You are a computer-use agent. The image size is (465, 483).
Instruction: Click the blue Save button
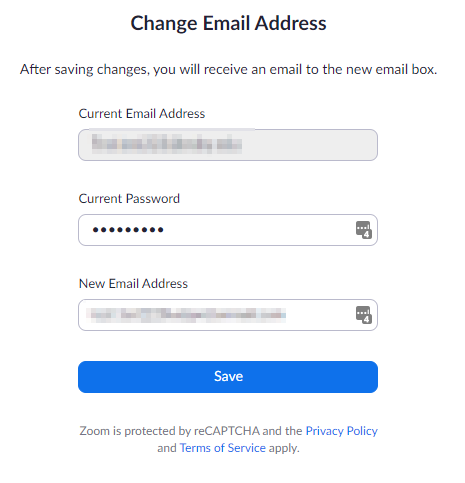(x=228, y=377)
